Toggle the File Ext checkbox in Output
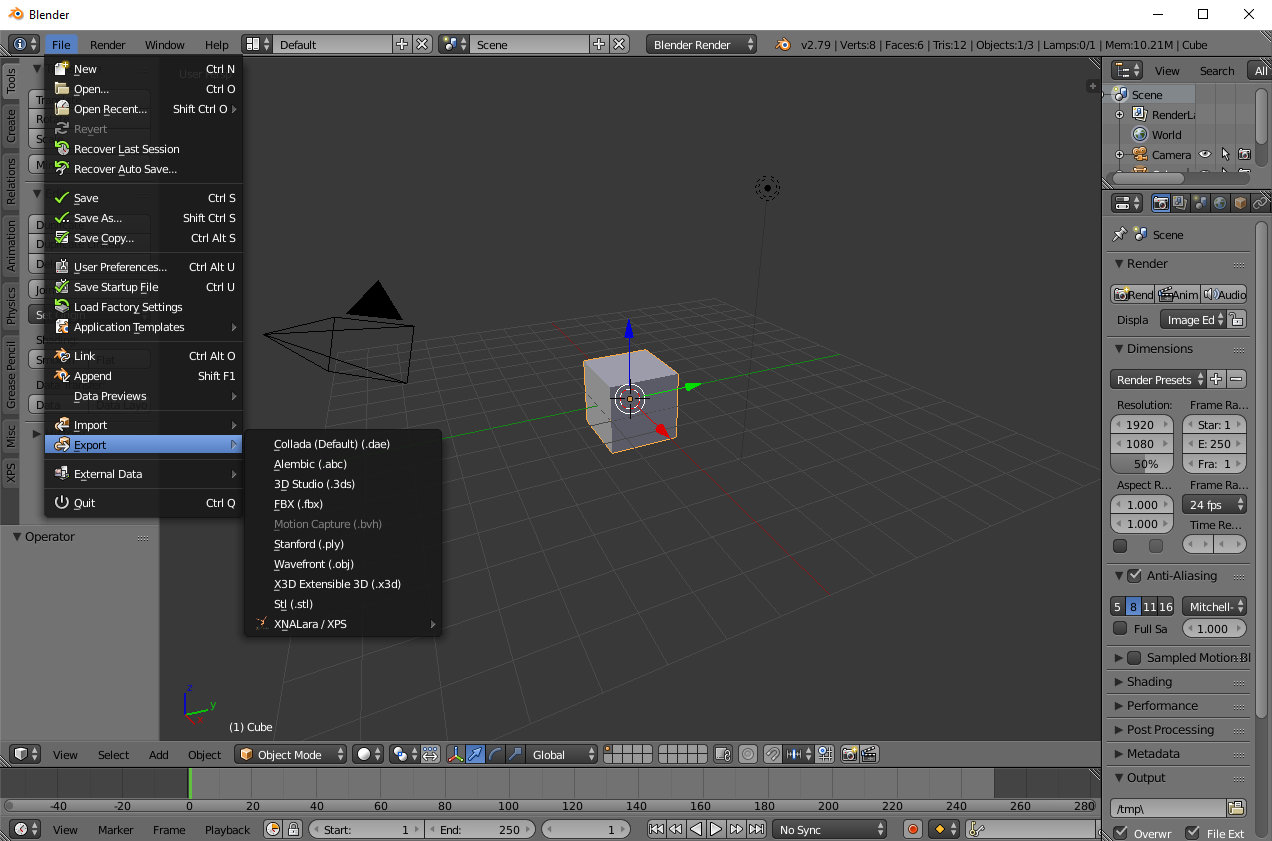 pos(1192,833)
